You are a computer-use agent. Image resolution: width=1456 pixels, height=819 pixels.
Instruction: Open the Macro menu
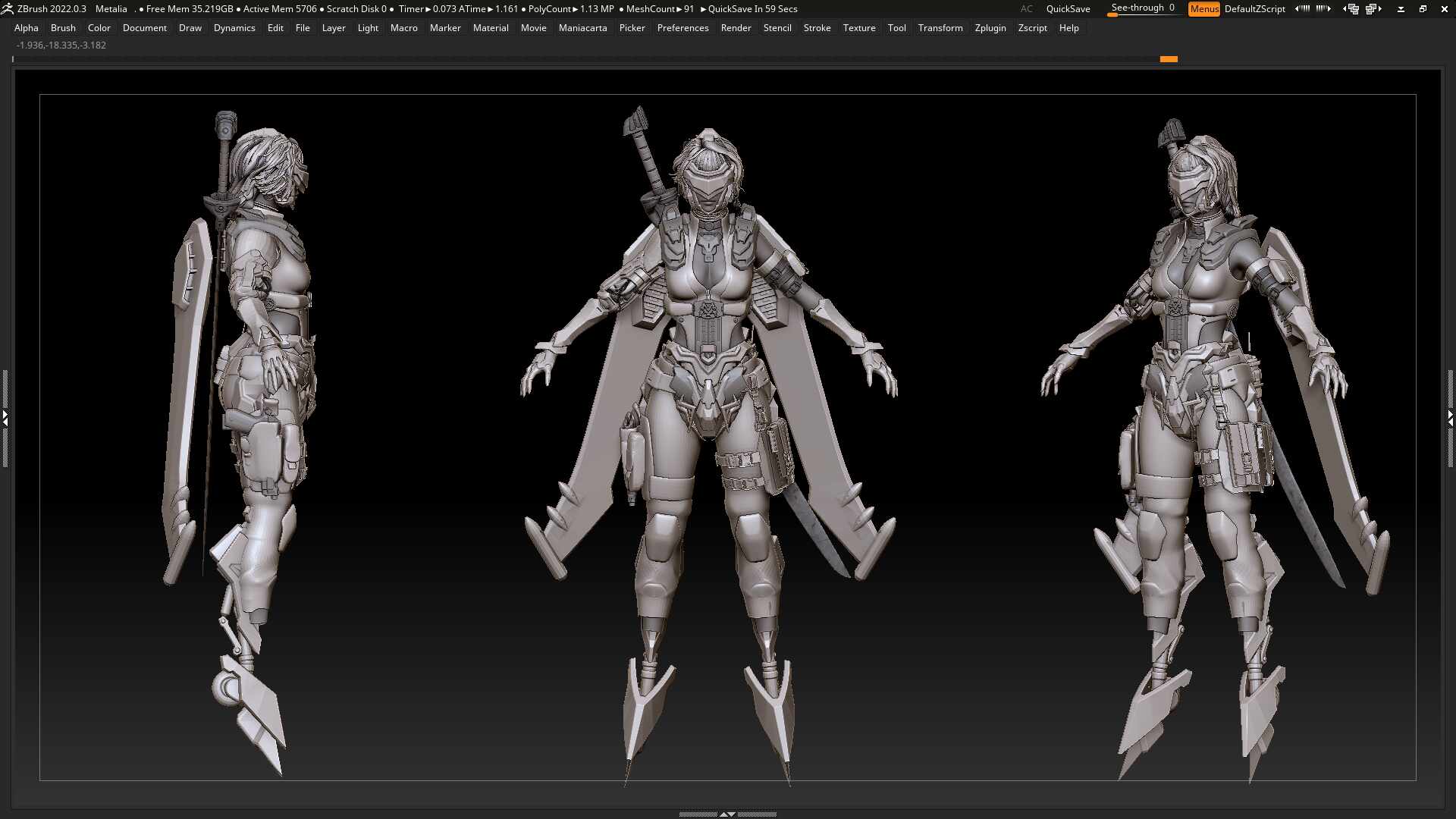tap(403, 28)
